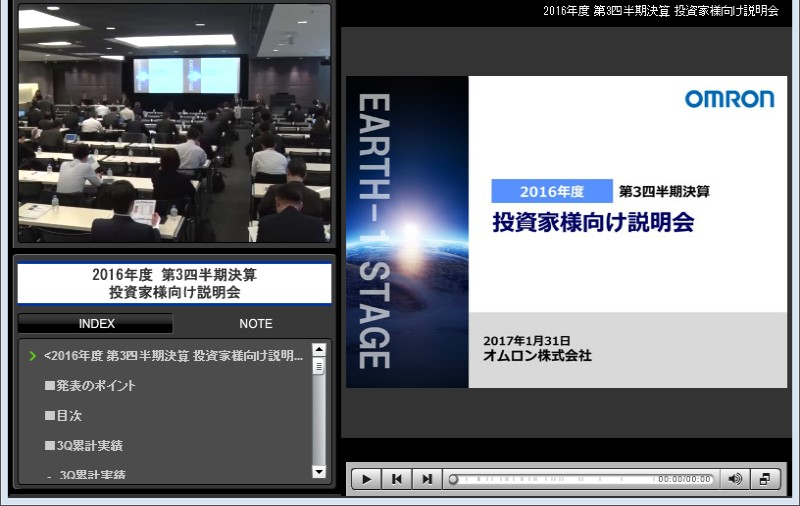The width and height of the screenshot is (800, 506).
Task: Switch to the NOTE tab
Action: [256, 323]
